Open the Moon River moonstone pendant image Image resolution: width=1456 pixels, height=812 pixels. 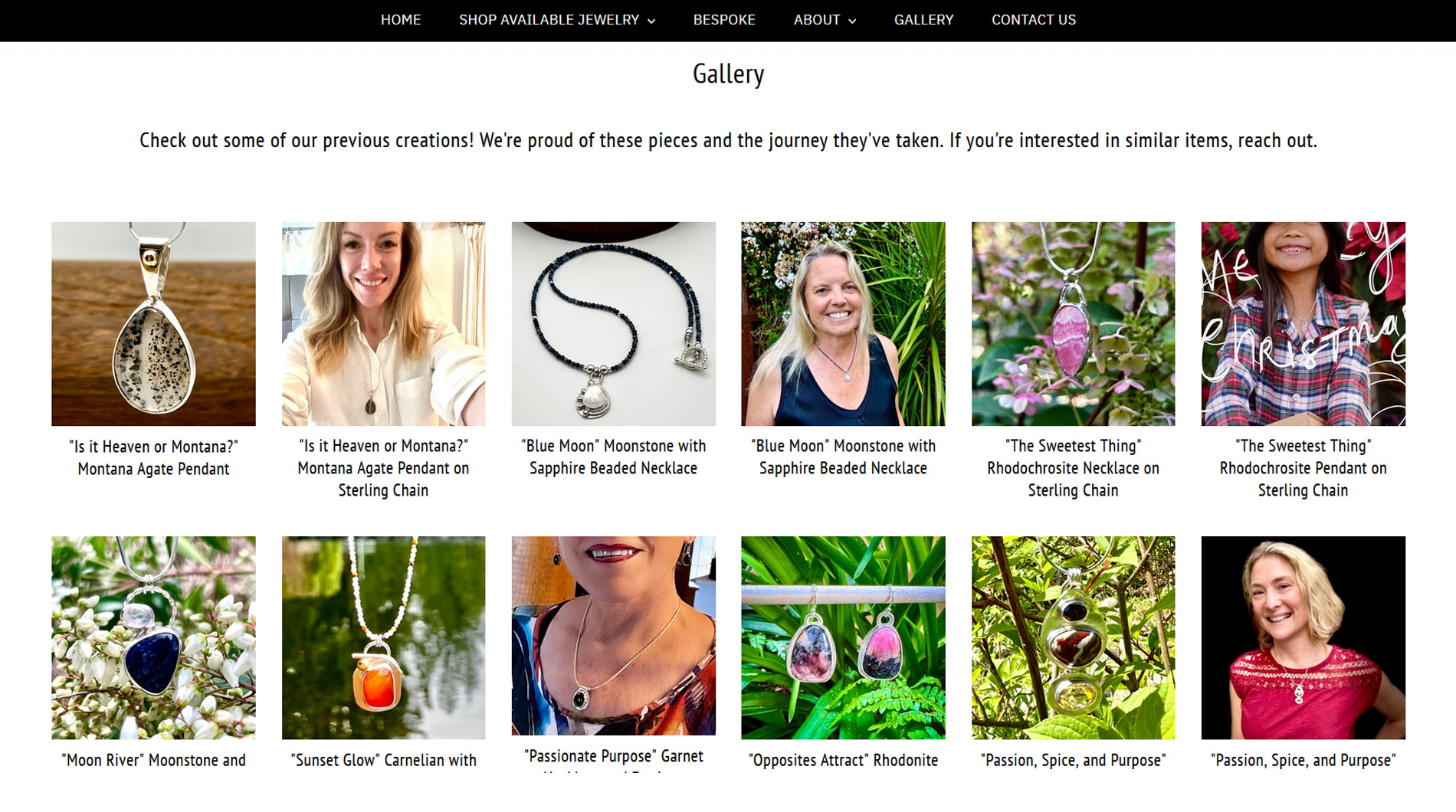point(153,637)
